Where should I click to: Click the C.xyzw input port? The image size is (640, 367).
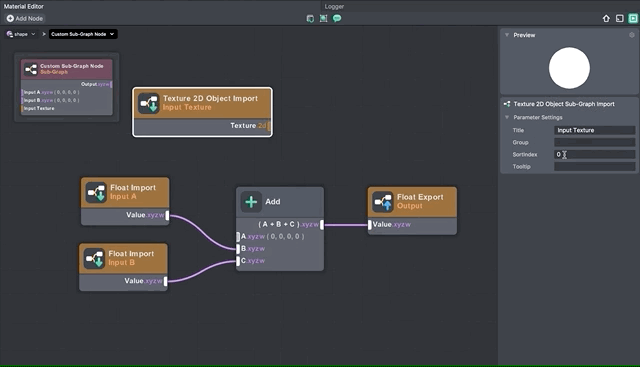tap(238, 261)
